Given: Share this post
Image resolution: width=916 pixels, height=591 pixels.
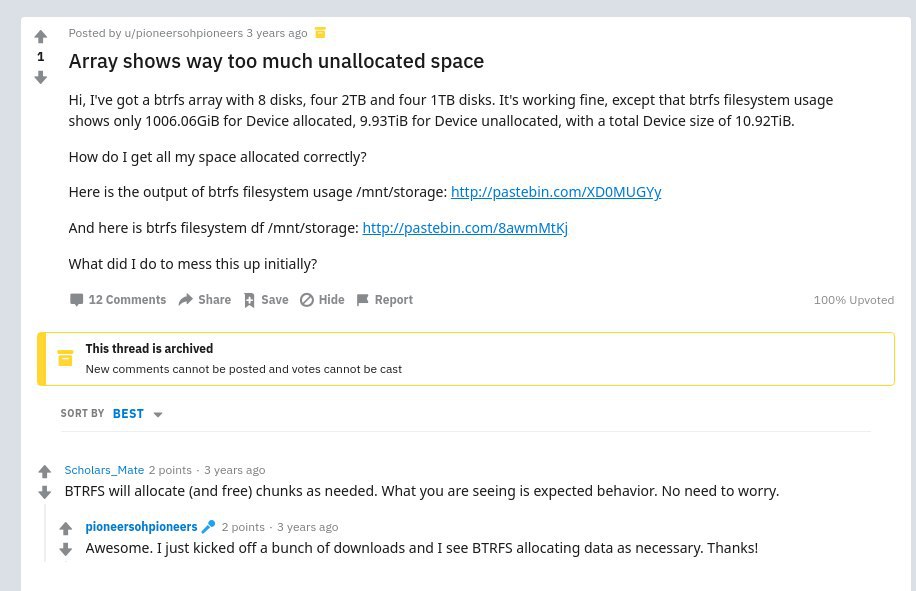Looking at the screenshot, I should [205, 300].
